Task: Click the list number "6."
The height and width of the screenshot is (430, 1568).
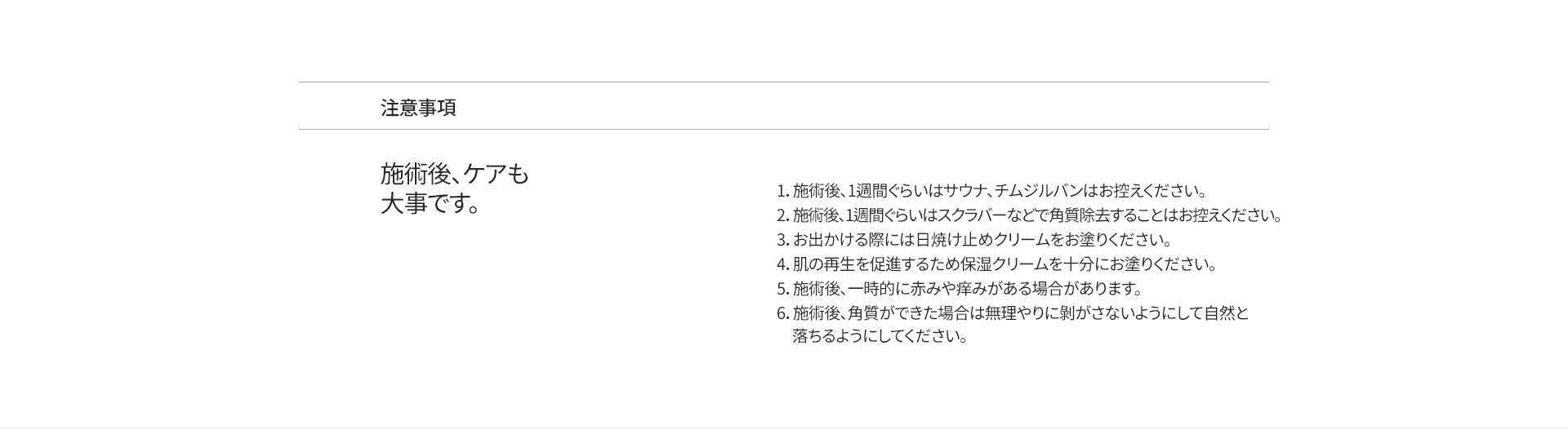Action: 782,313
